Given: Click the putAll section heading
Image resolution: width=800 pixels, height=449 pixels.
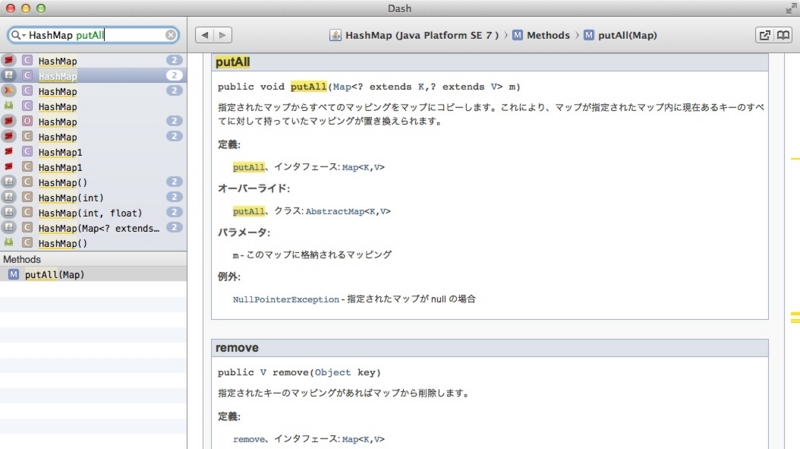Looking at the screenshot, I should coord(233,62).
